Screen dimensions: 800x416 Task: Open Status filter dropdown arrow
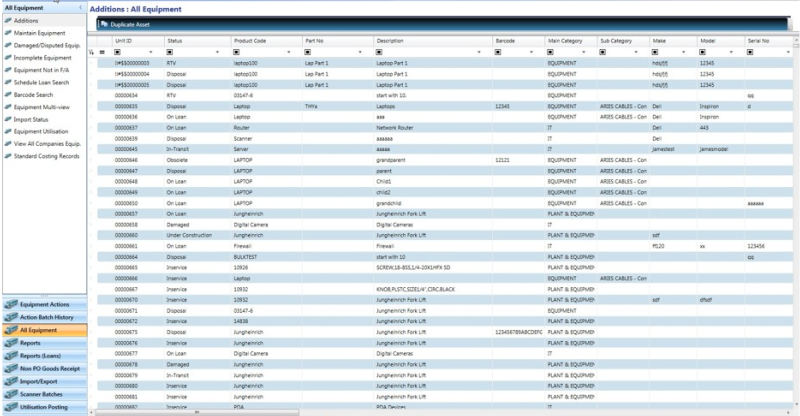pos(217,52)
